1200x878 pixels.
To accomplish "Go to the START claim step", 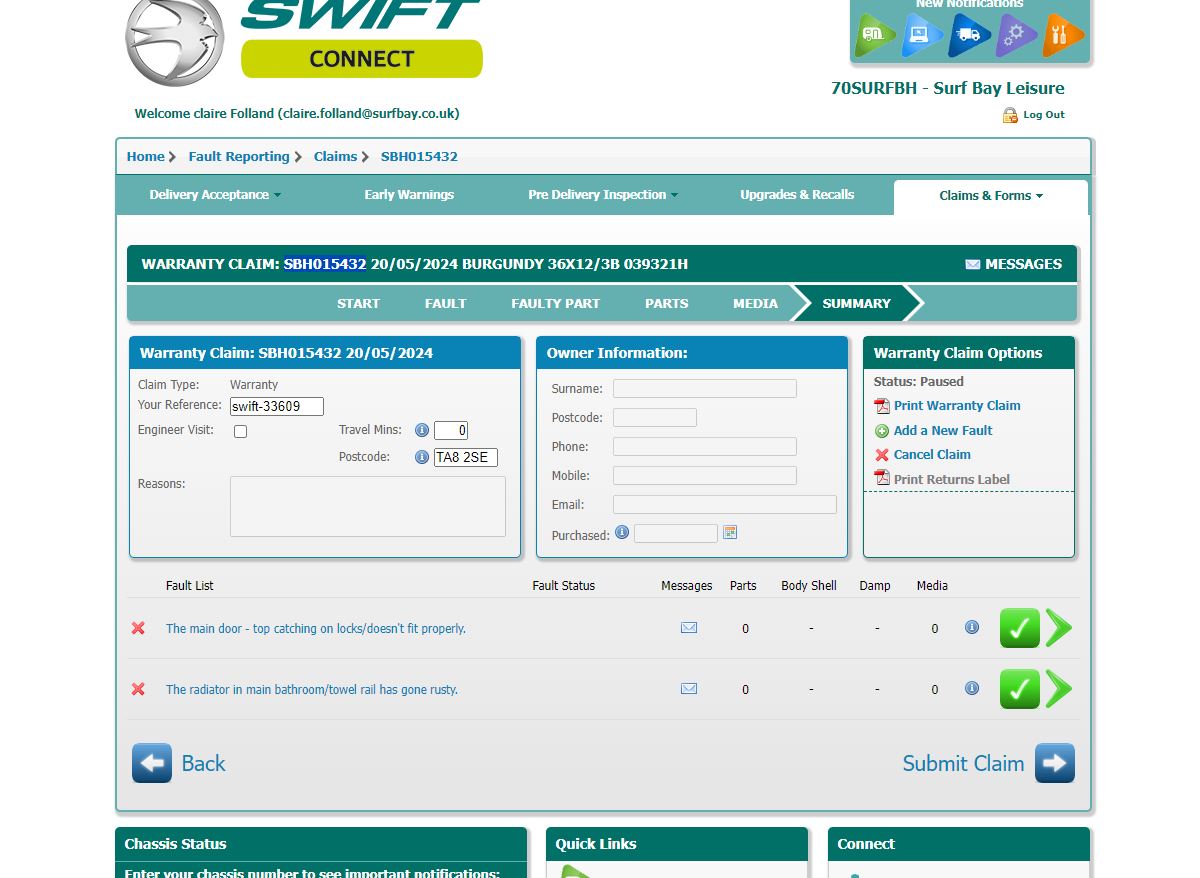I will (358, 303).
